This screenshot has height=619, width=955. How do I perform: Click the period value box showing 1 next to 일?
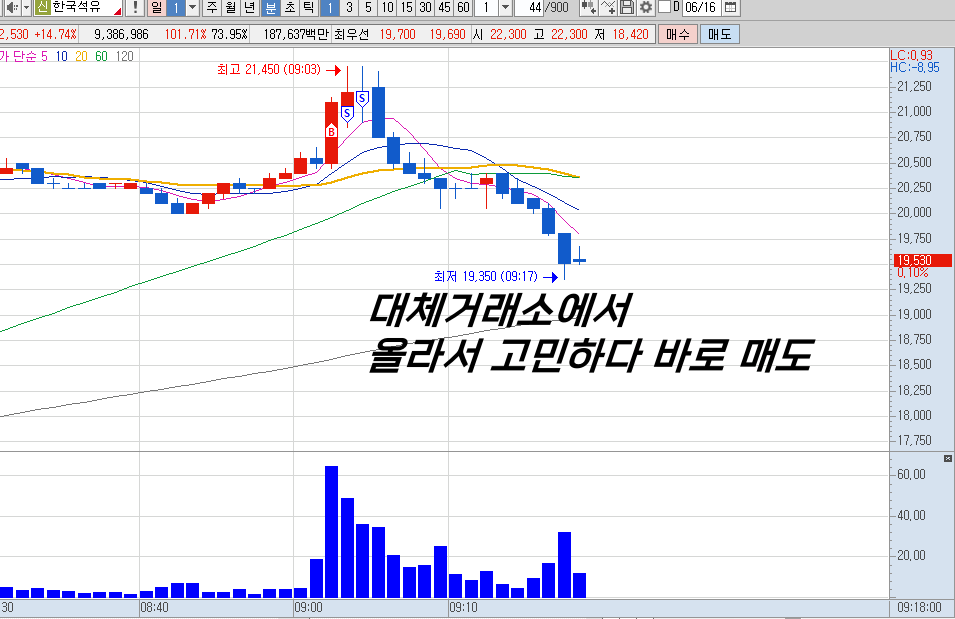175,7
